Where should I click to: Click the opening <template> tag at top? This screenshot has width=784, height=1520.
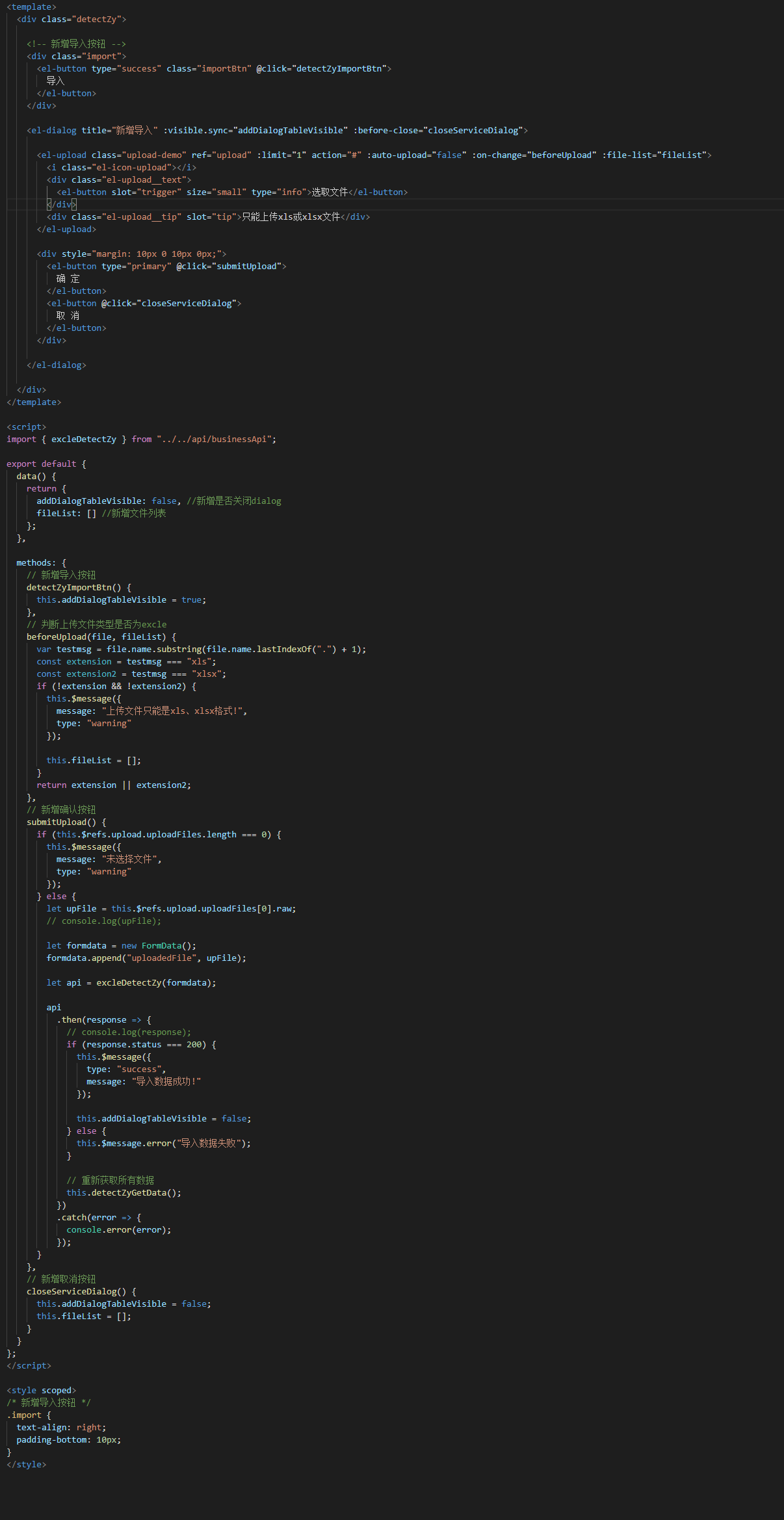pos(31,7)
